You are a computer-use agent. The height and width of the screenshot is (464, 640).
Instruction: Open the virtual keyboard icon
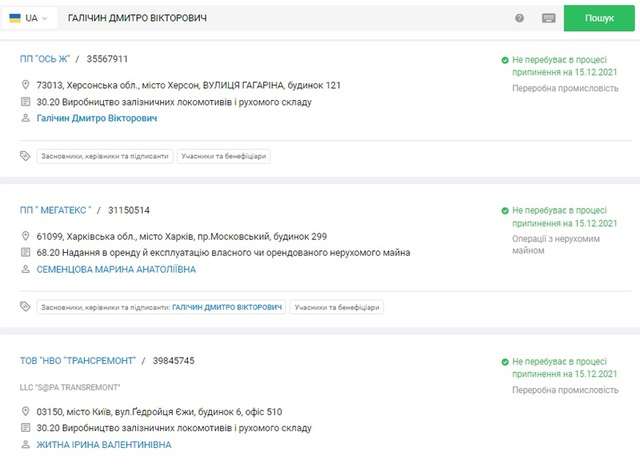[x=549, y=18]
